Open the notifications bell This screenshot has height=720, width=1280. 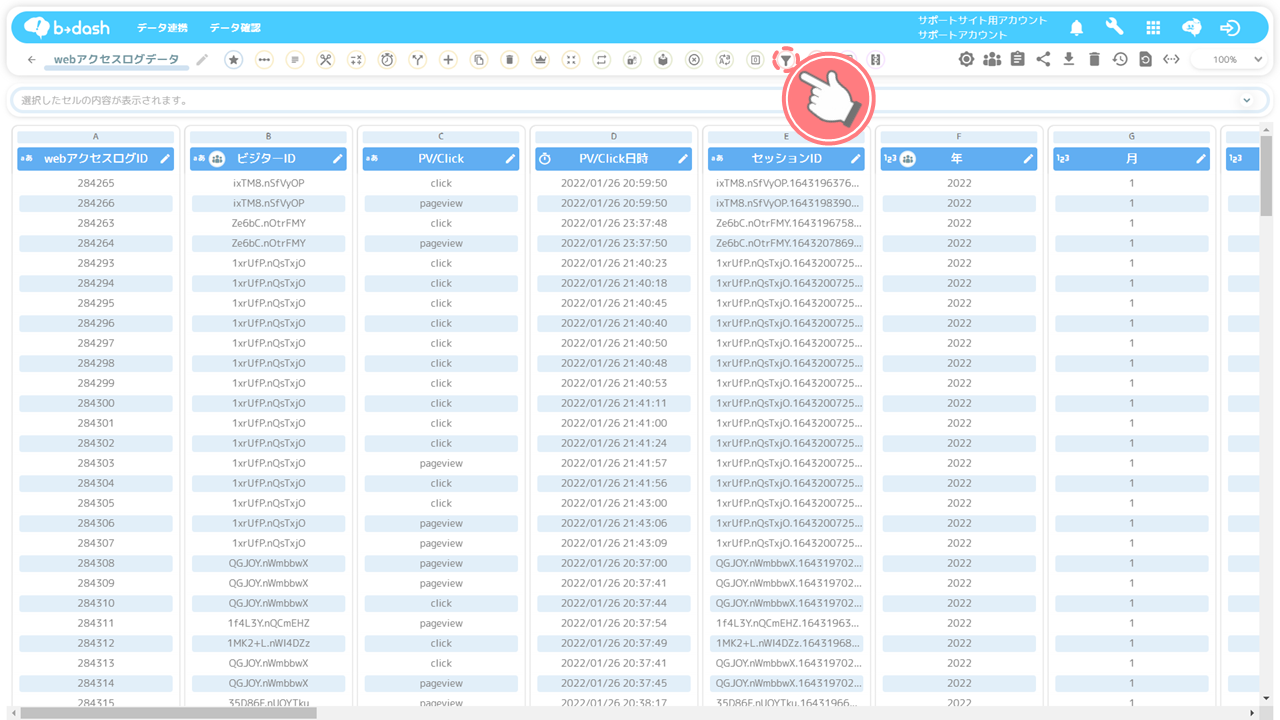1077,28
